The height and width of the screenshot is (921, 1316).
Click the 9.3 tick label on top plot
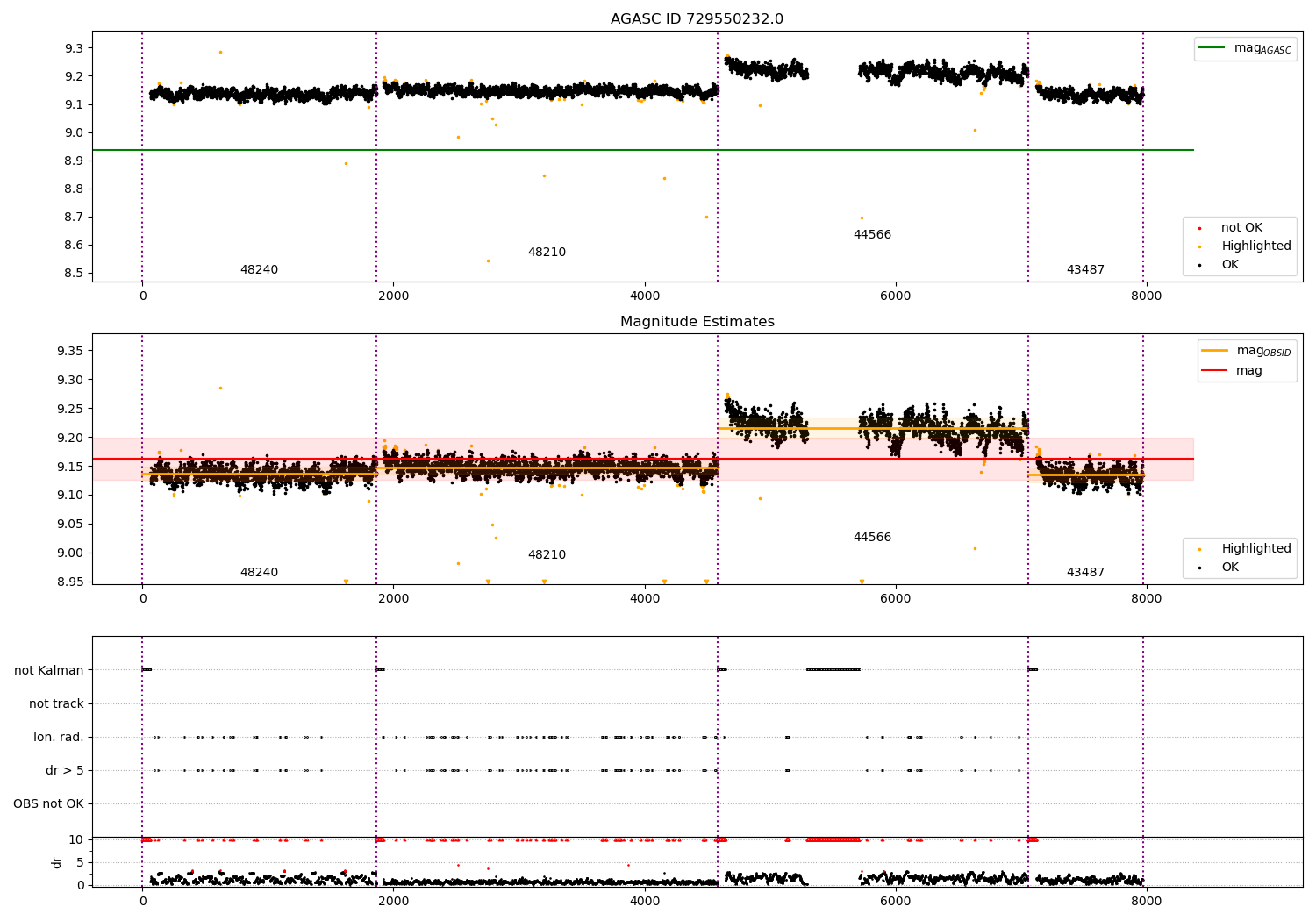74,48
